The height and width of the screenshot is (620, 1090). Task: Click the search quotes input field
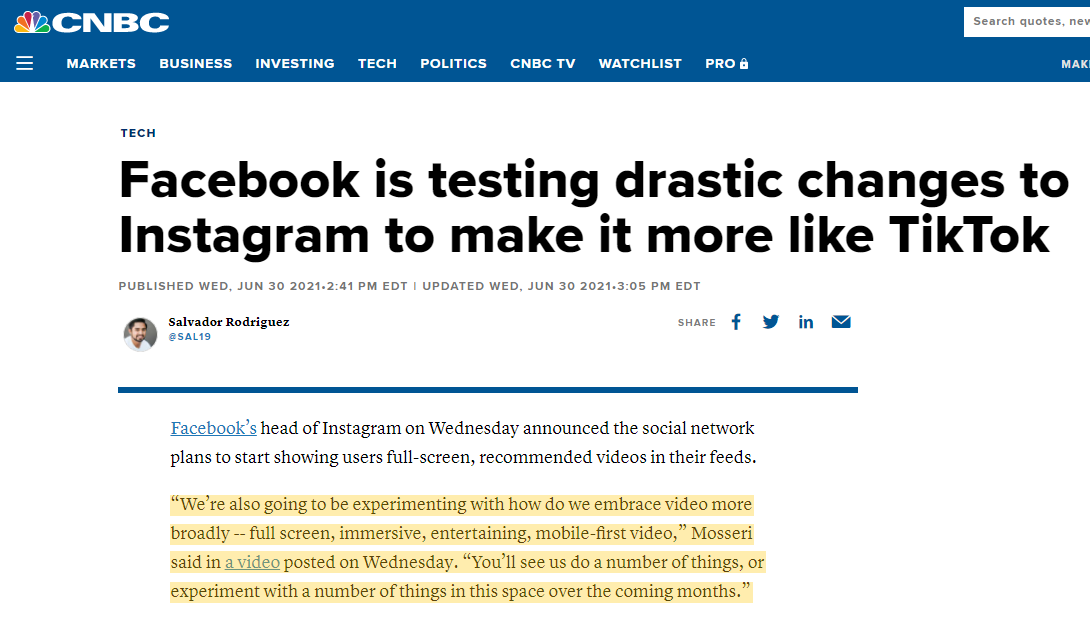[1029, 21]
